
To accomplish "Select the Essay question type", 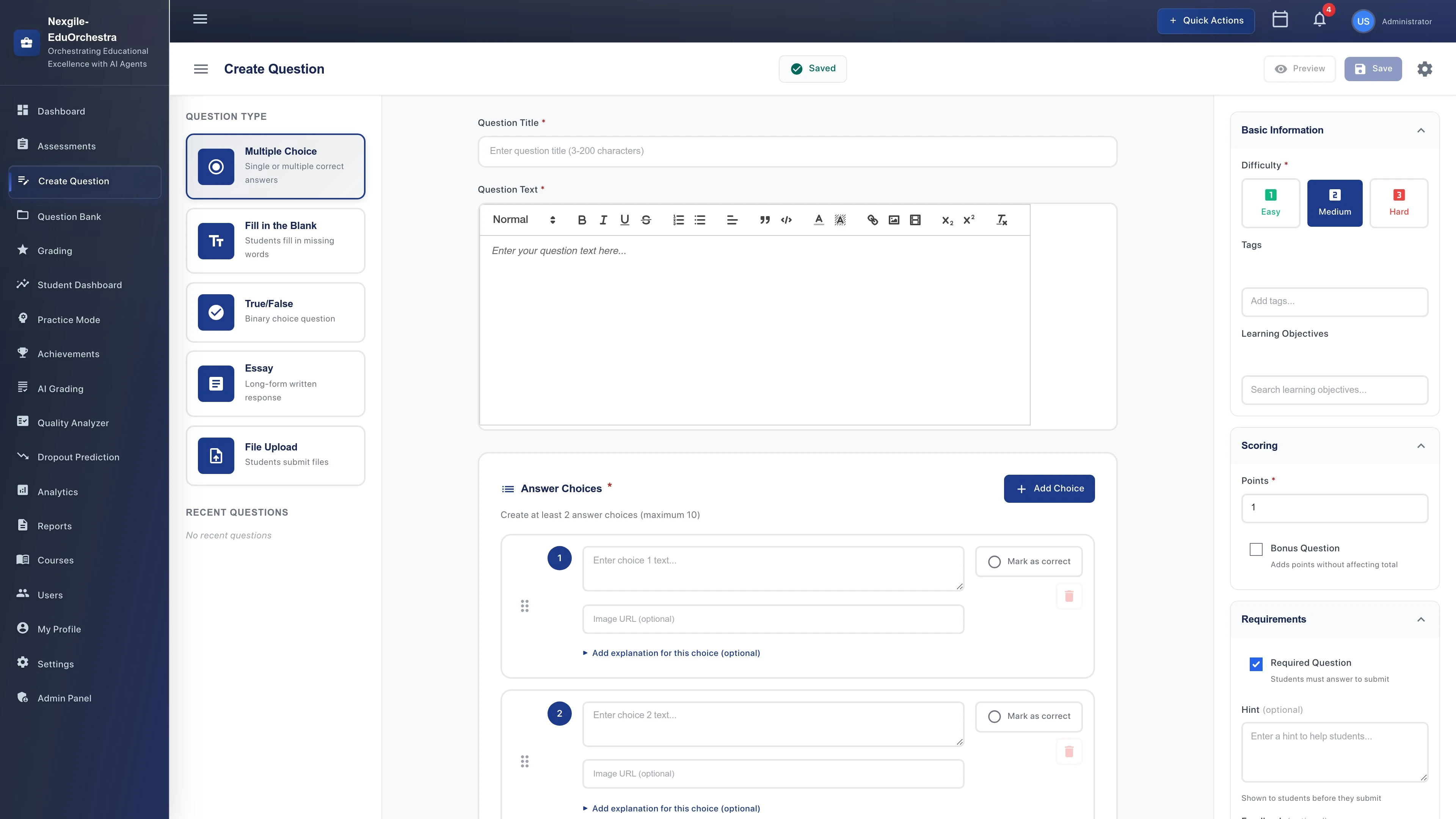I will 275,384.
